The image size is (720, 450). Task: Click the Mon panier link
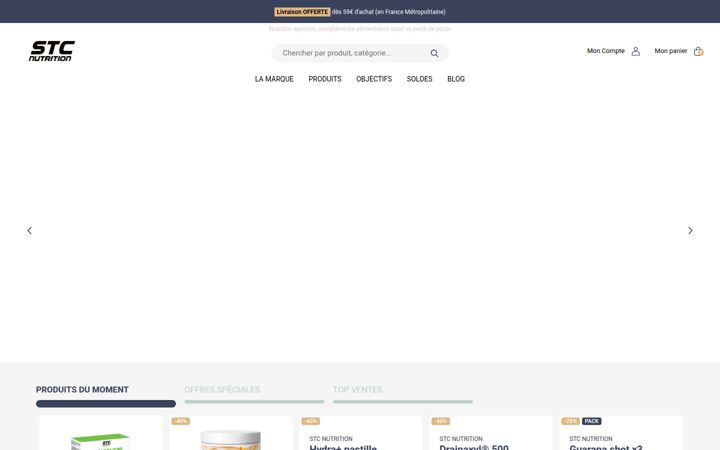(x=671, y=51)
